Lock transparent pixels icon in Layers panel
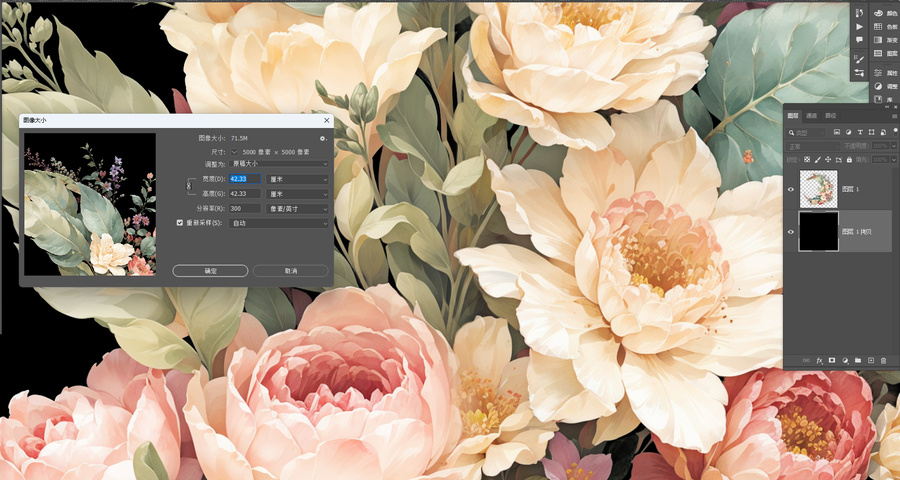 806,158
